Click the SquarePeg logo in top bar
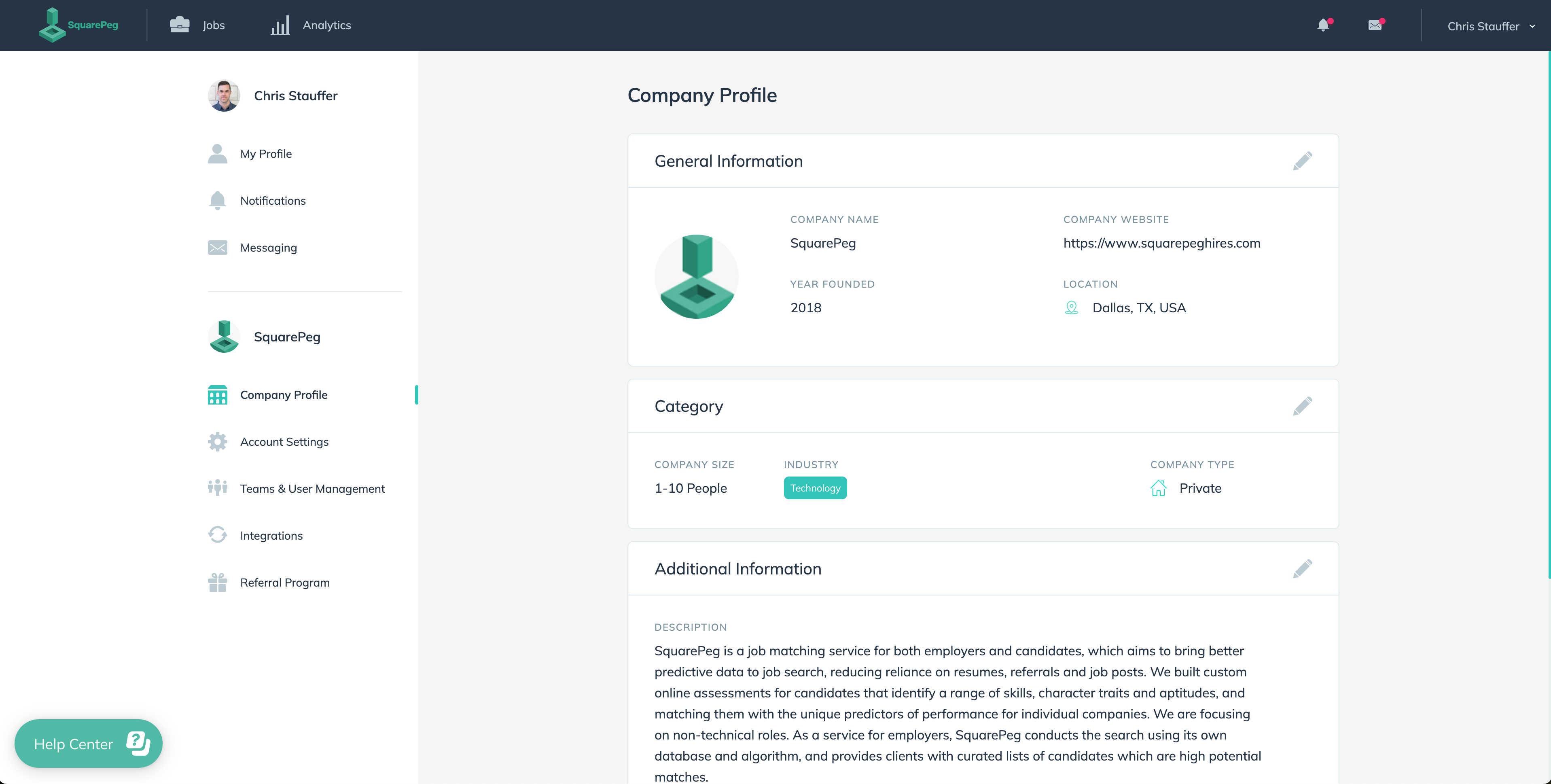Viewport: 1551px width, 784px height. (78, 25)
